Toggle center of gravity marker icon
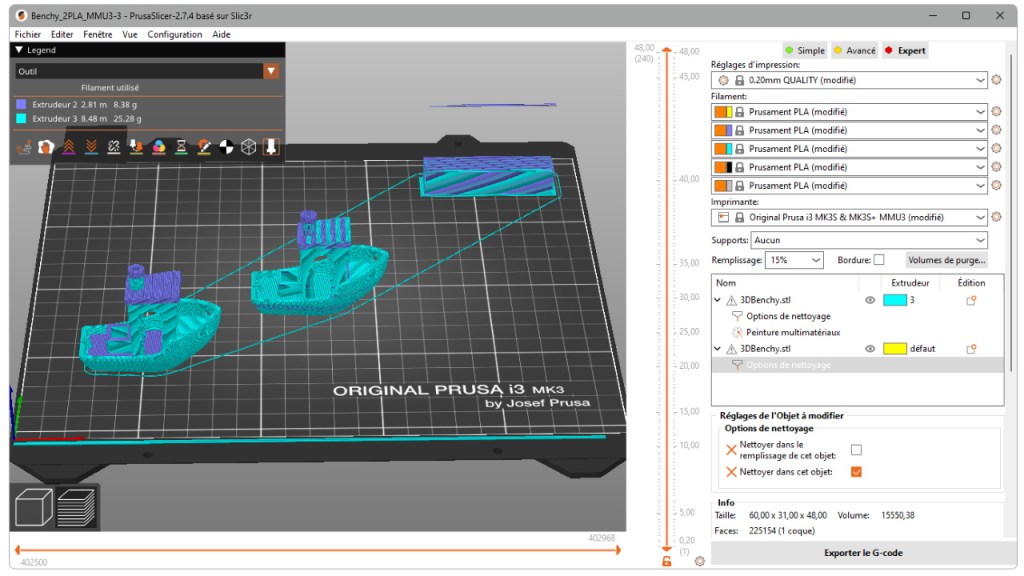 226,147
